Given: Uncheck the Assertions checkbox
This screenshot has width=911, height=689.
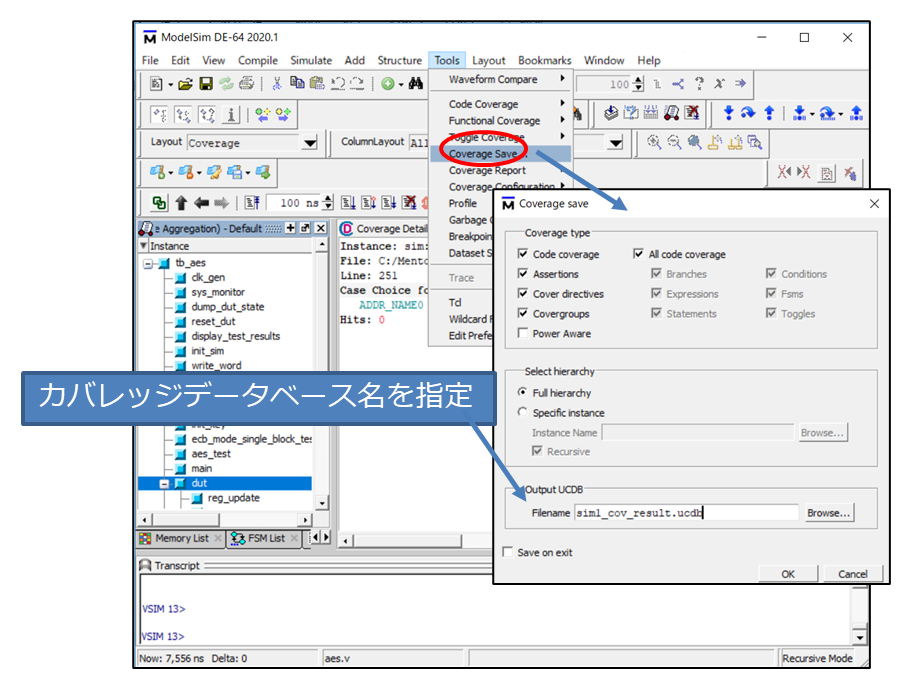Looking at the screenshot, I should 523,274.
